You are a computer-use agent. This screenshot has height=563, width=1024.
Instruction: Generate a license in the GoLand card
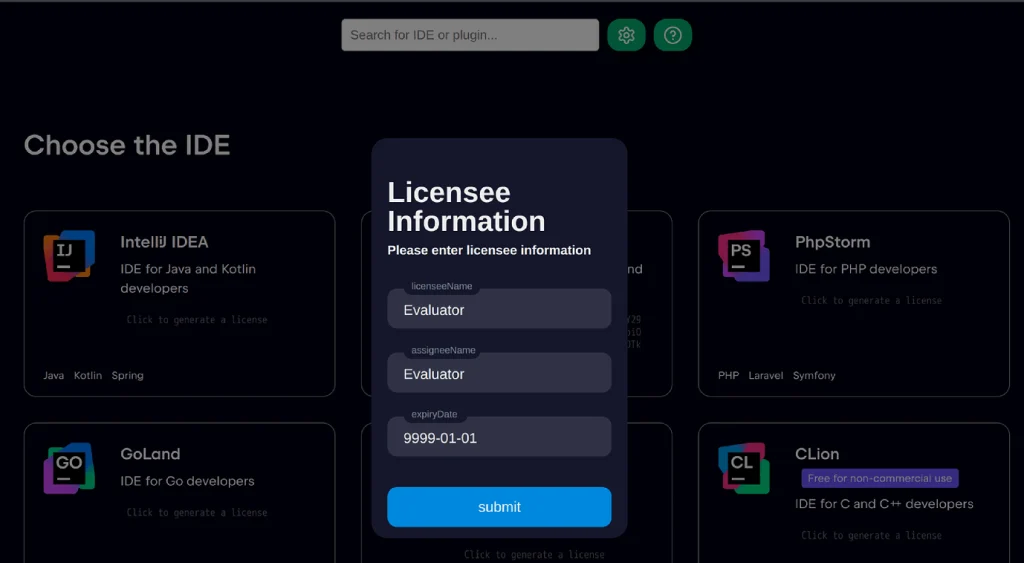coord(197,513)
